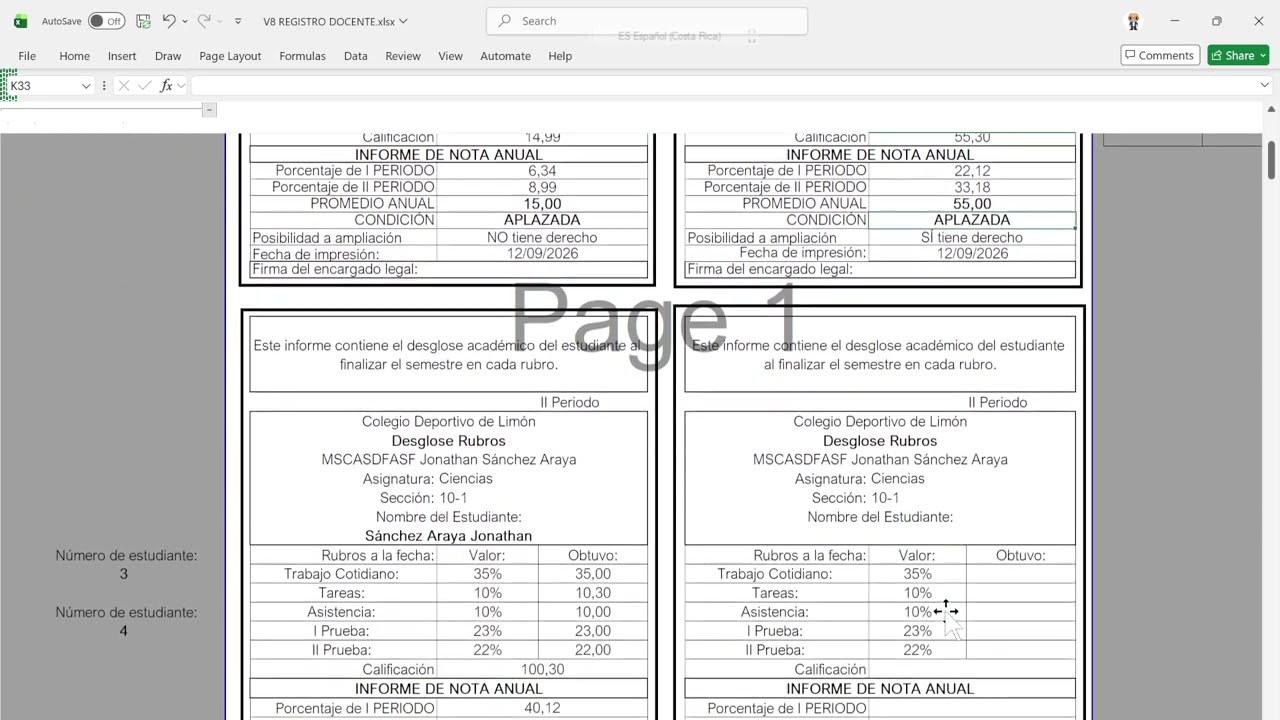Click the Search box
This screenshot has height=720, width=1280.
647,21
